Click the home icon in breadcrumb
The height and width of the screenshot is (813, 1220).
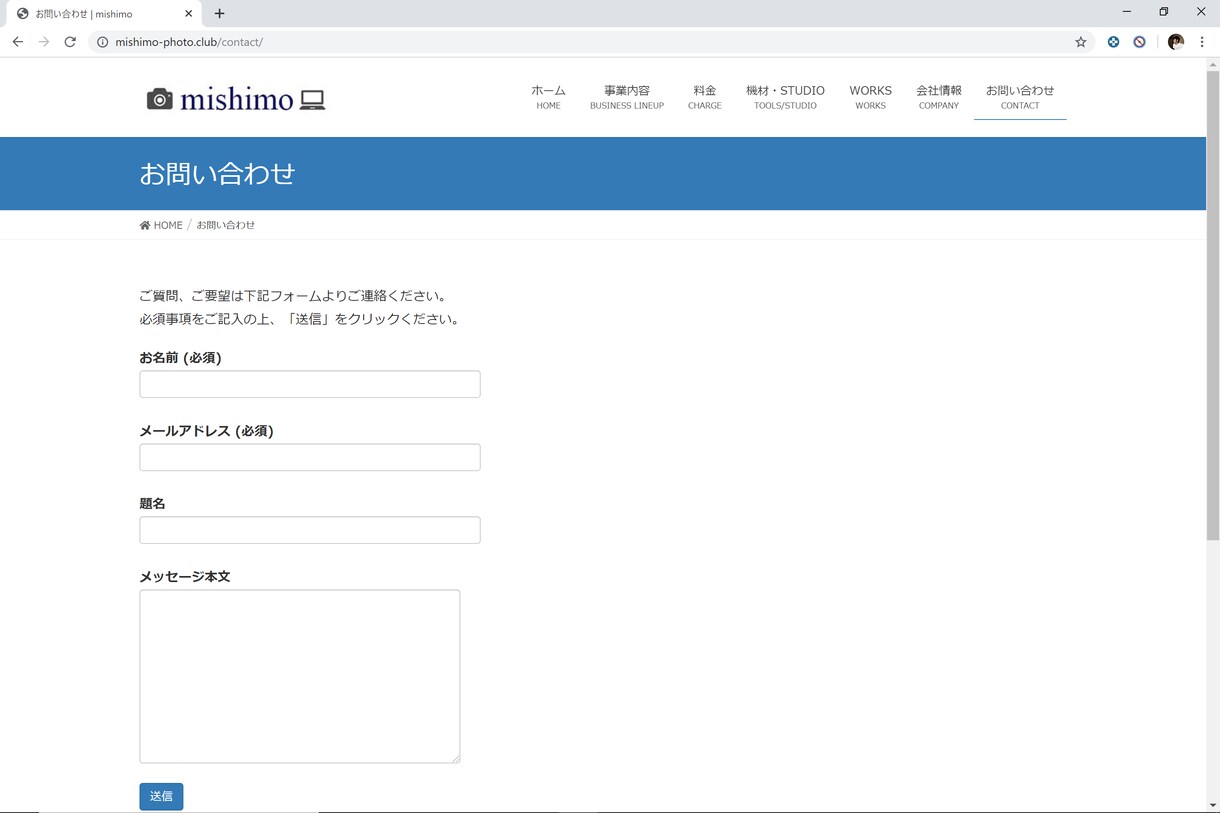145,225
